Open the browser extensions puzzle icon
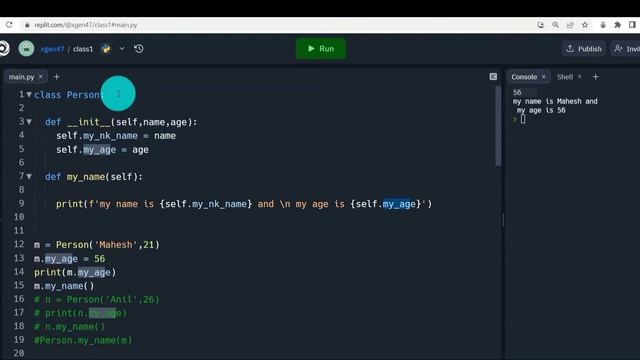Viewport: 640px width, 360px height. click(618, 25)
